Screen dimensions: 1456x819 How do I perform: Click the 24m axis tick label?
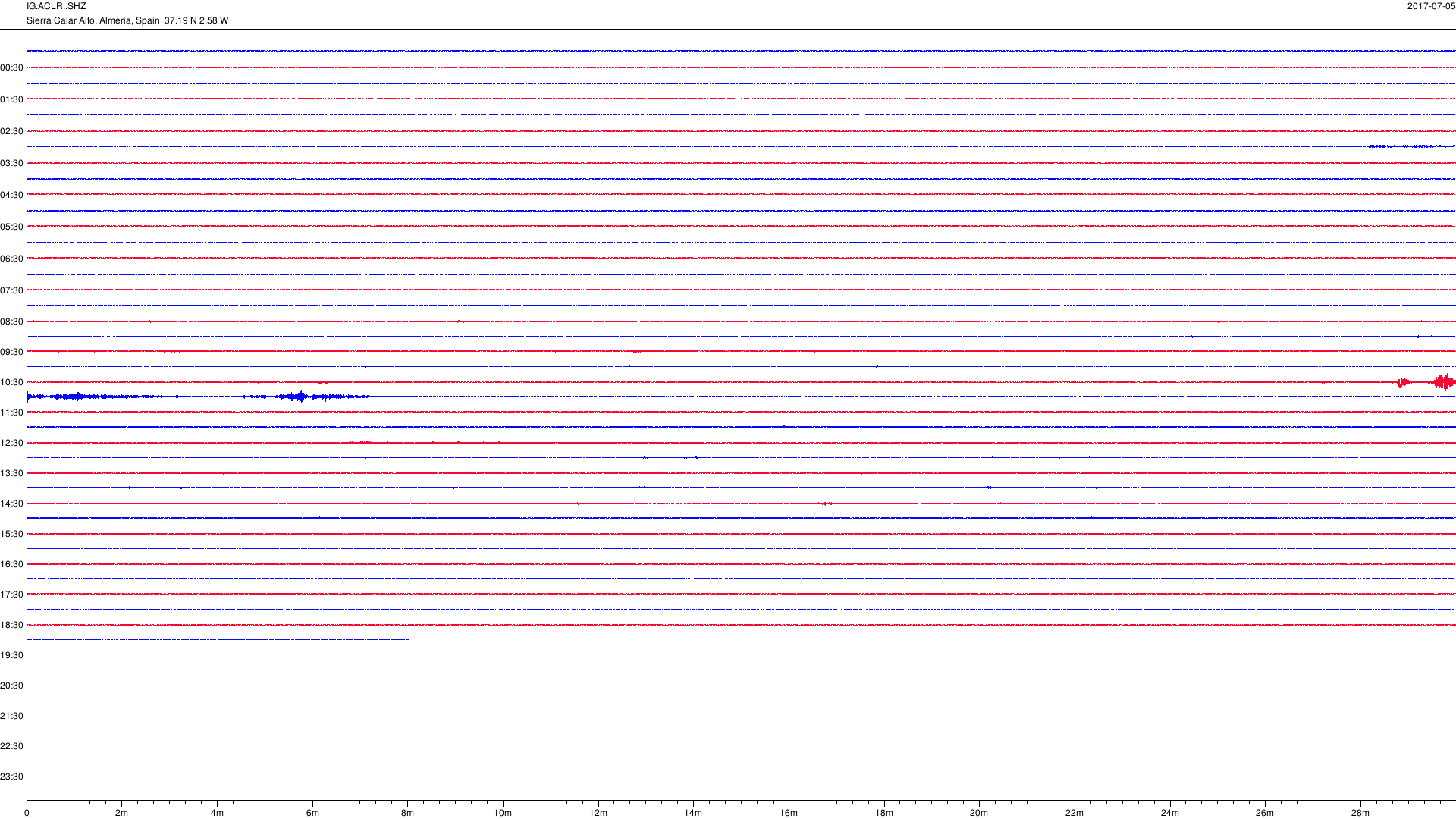(1170, 813)
